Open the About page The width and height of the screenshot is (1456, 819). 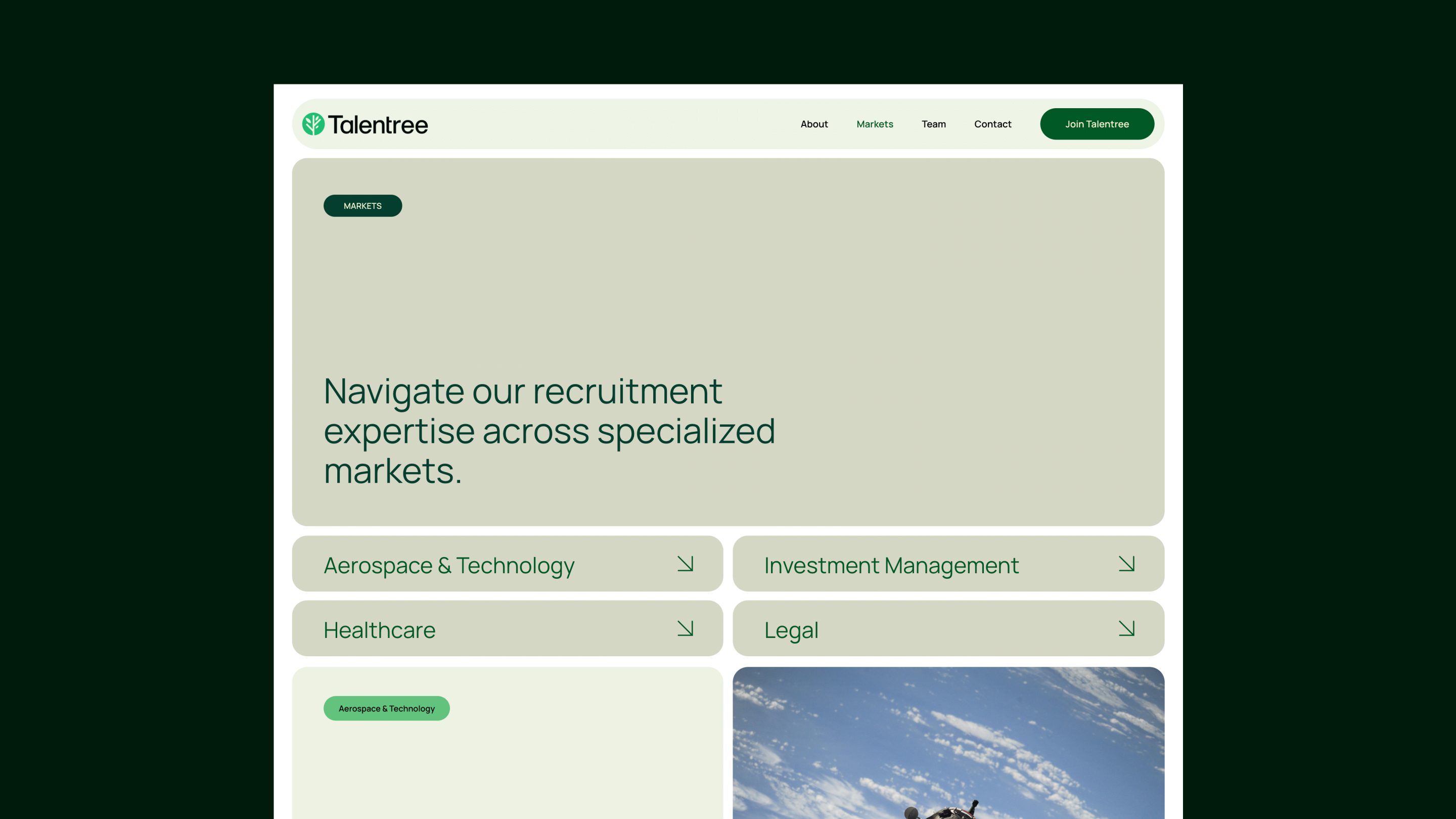814,124
